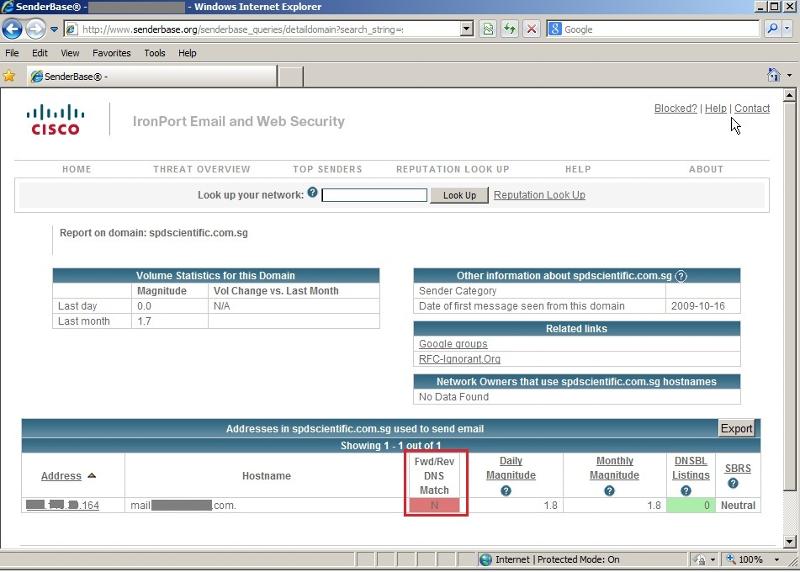
Task: Open the RFC-Ignorant.Org link
Action: tap(460, 359)
